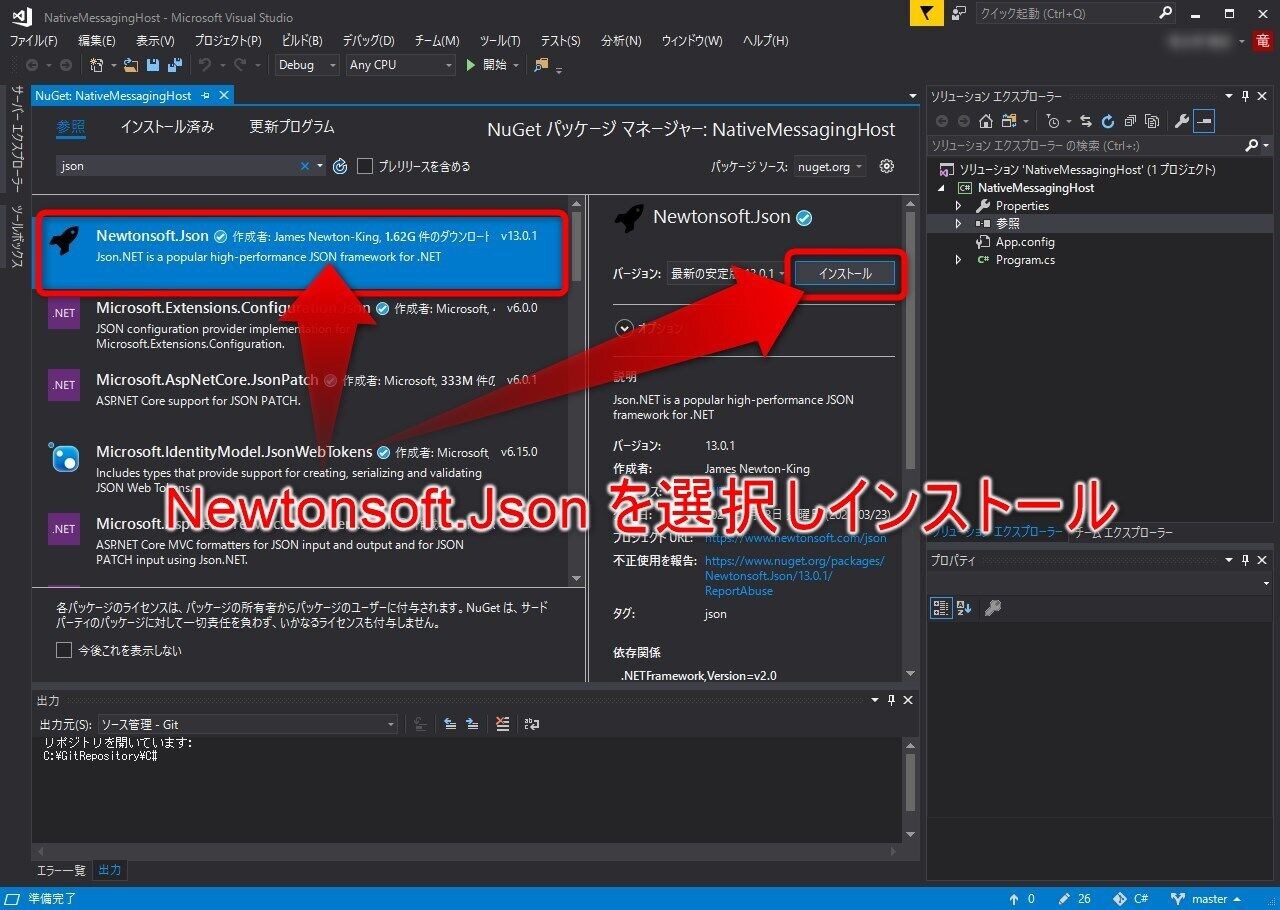Screen dimensions: 1280x910
Task: Click the Save icon in toolbar
Action: click(153, 65)
